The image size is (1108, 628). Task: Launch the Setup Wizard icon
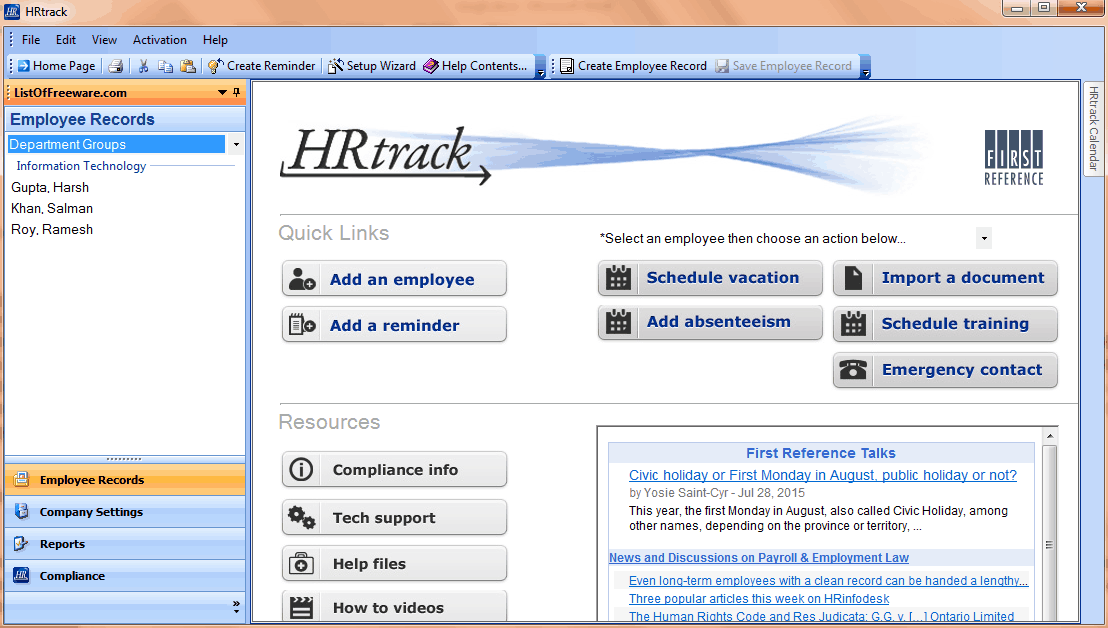coord(336,66)
